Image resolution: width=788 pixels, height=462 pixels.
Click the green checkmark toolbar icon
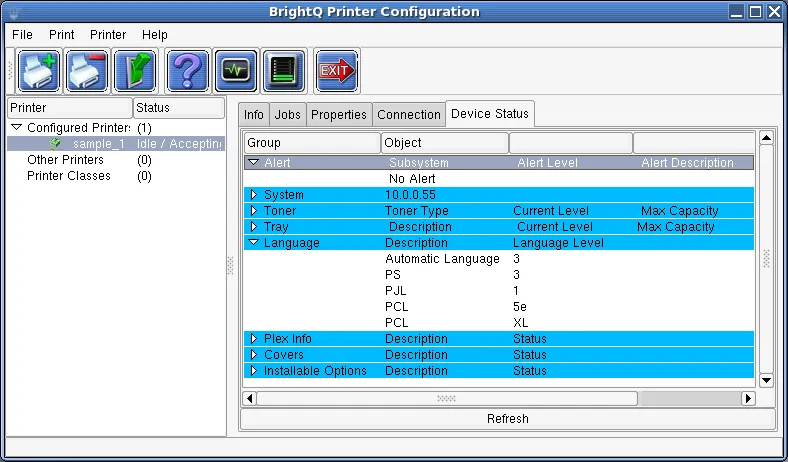coord(135,71)
